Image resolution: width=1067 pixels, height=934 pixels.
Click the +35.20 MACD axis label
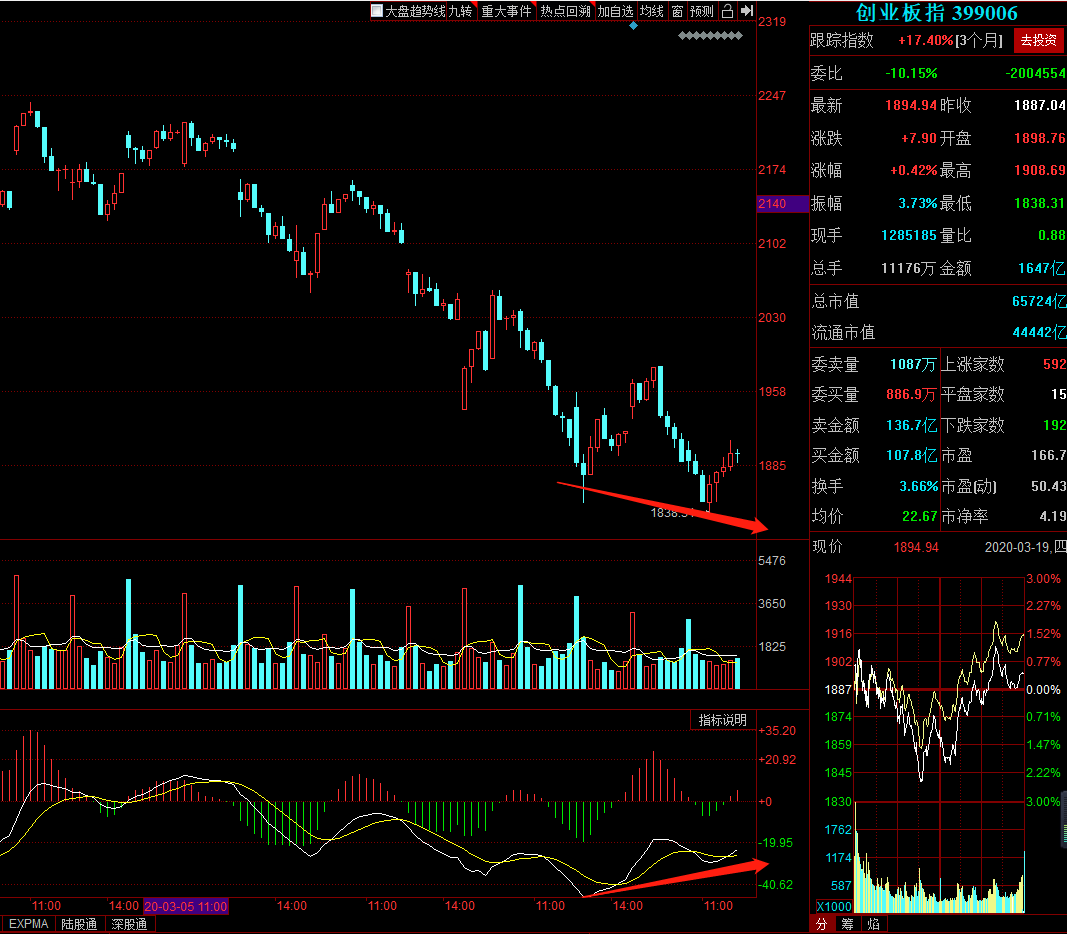(x=776, y=731)
